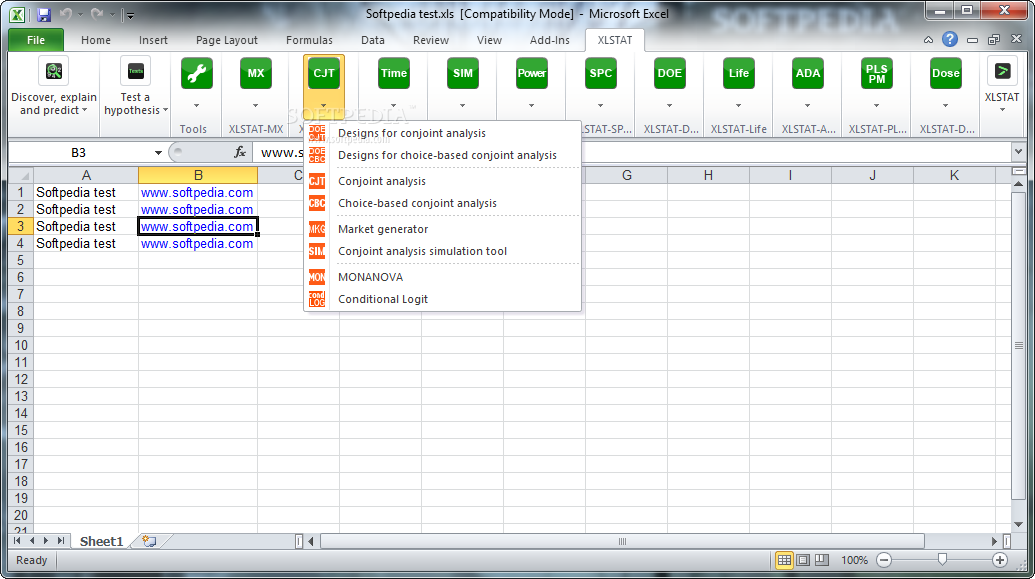Switch to the Insert tab
This screenshot has height=579, width=1035.
153,40
